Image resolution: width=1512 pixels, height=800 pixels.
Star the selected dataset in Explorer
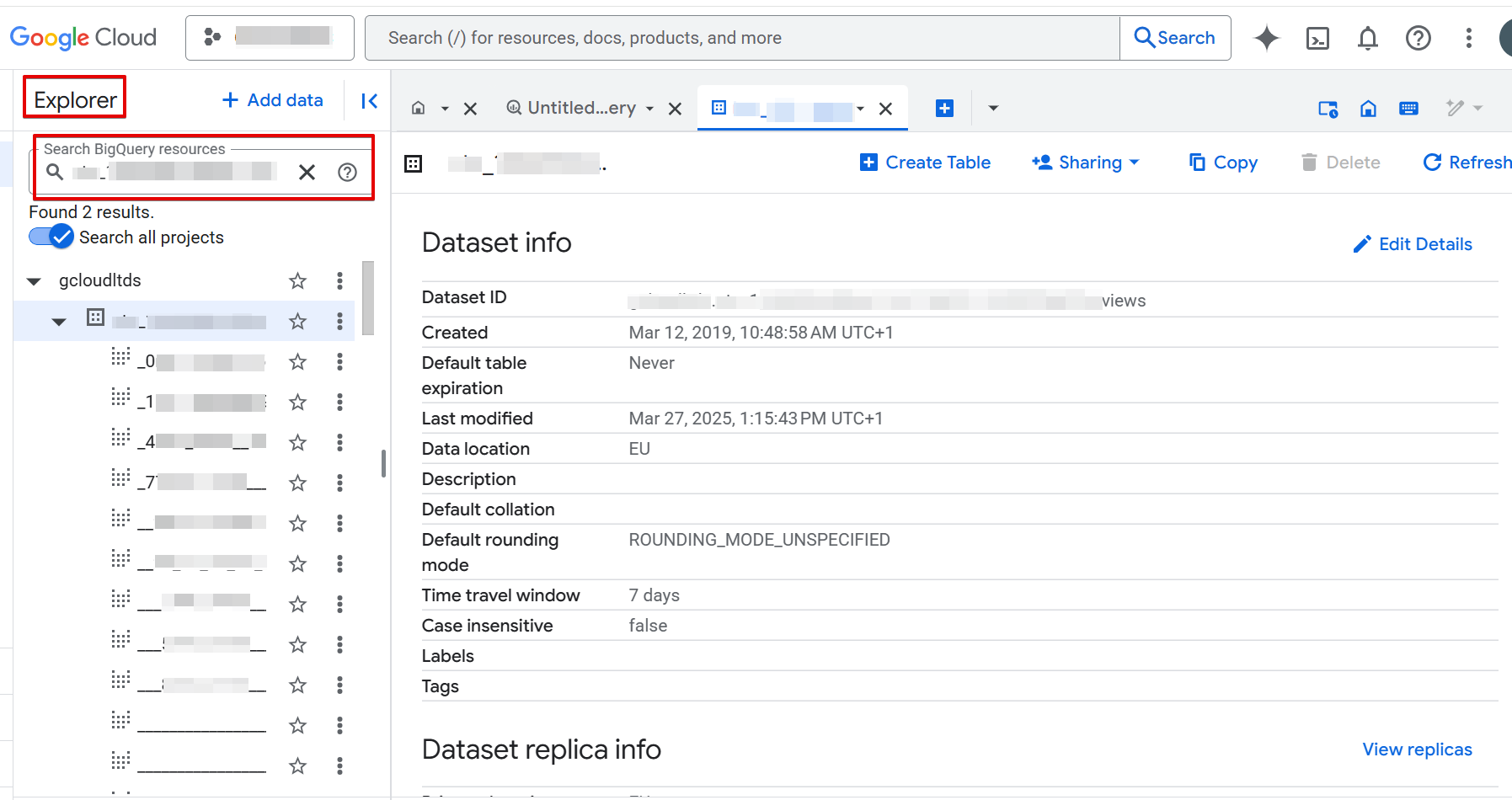point(297,322)
